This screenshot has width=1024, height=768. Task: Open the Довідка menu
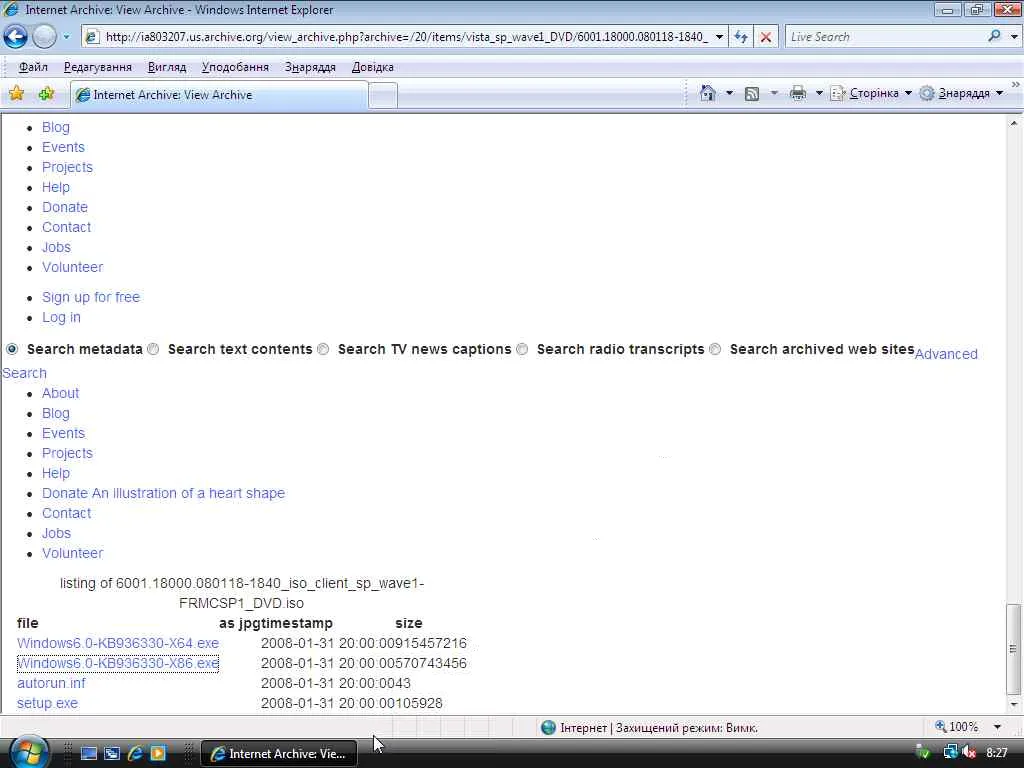point(373,67)
